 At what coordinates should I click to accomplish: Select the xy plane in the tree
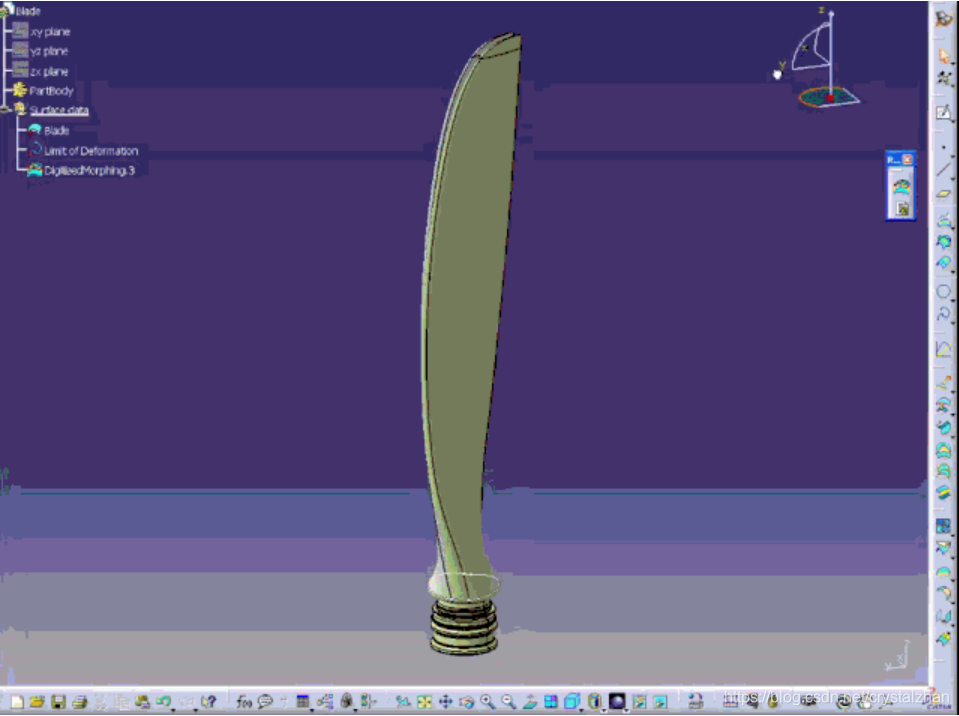coord(49,31)
